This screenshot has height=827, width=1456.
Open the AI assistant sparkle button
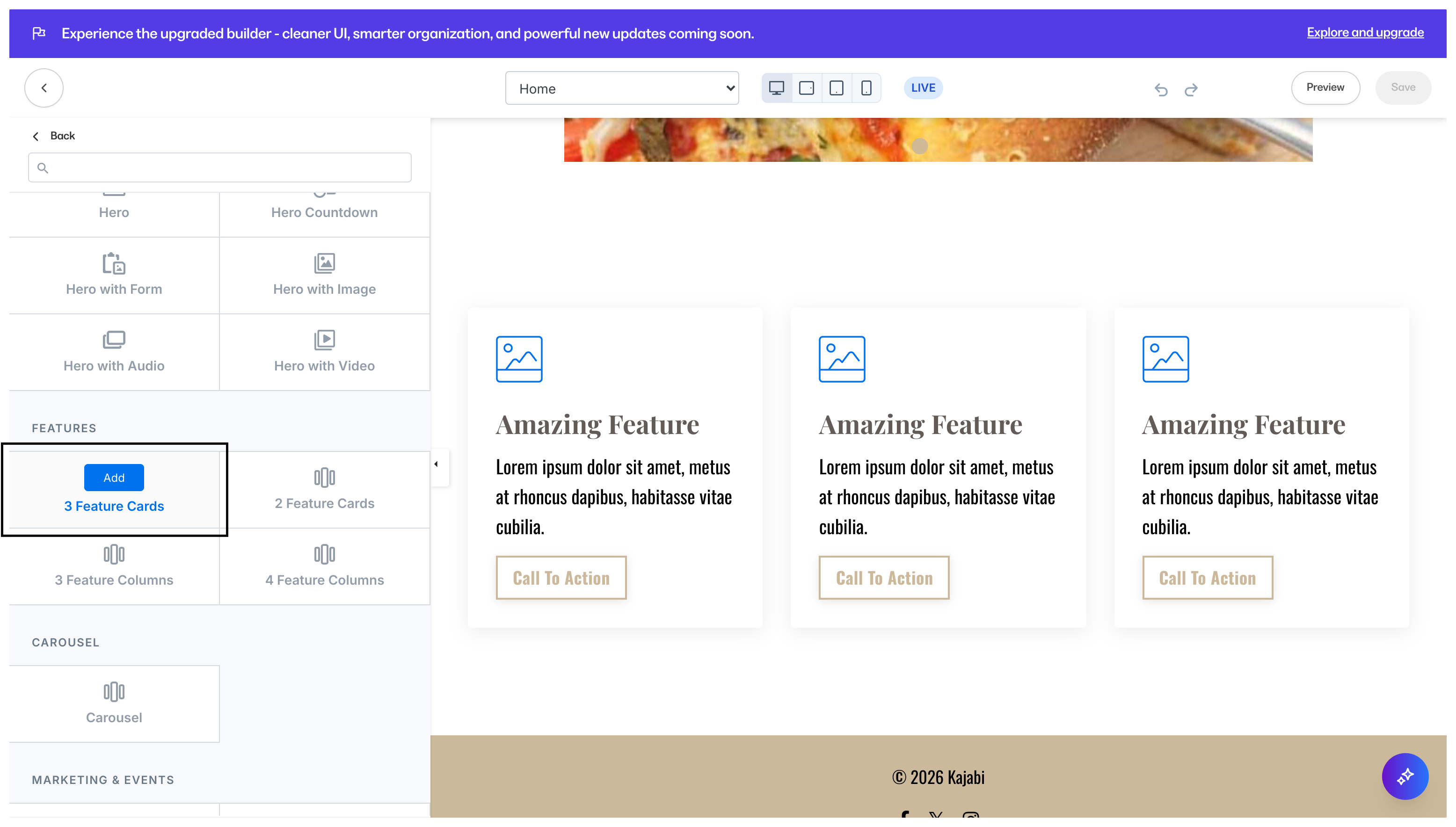(1405, 776)
